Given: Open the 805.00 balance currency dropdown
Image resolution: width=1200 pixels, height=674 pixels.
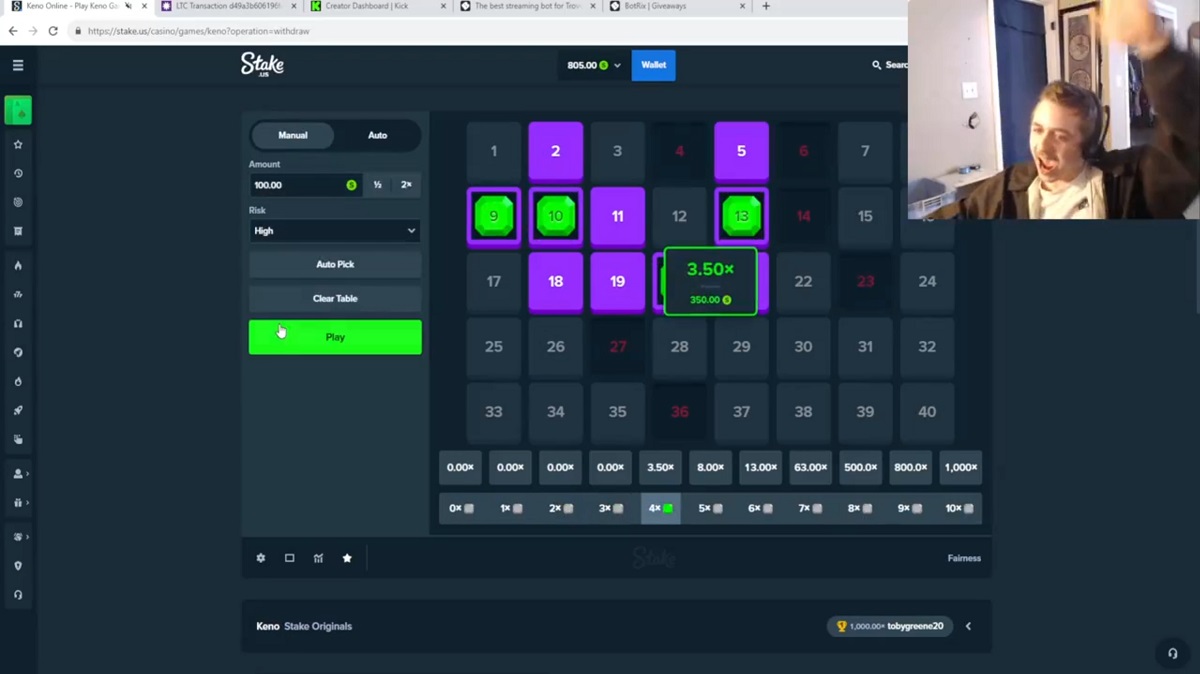Looking at the screenshot, I should pos(594,65).
